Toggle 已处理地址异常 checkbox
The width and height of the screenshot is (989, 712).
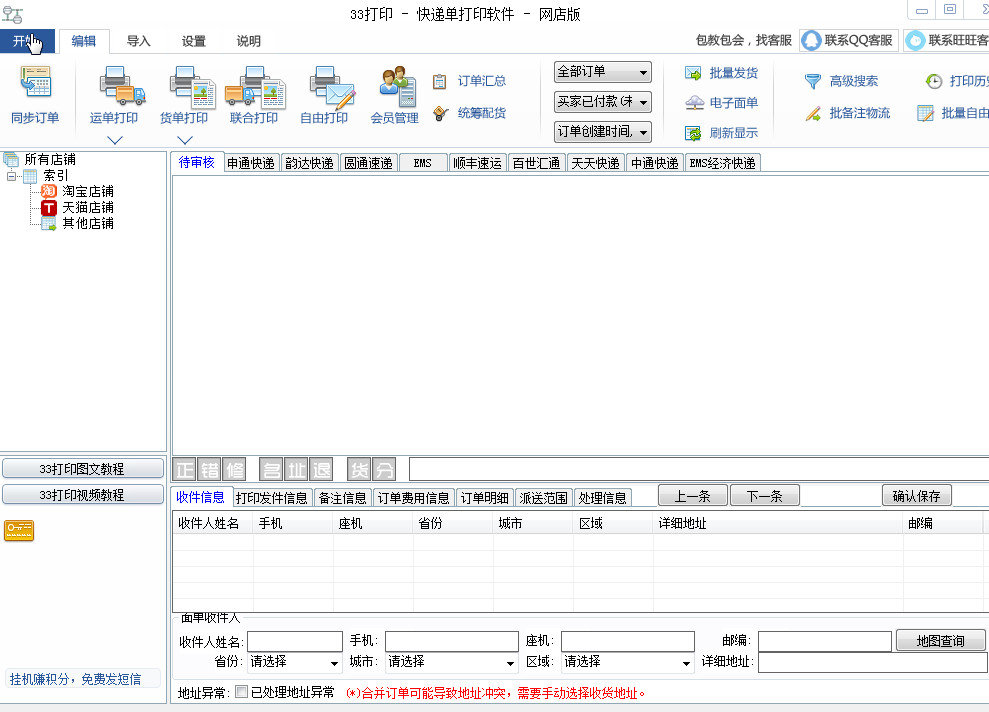[x=241, y=692]
